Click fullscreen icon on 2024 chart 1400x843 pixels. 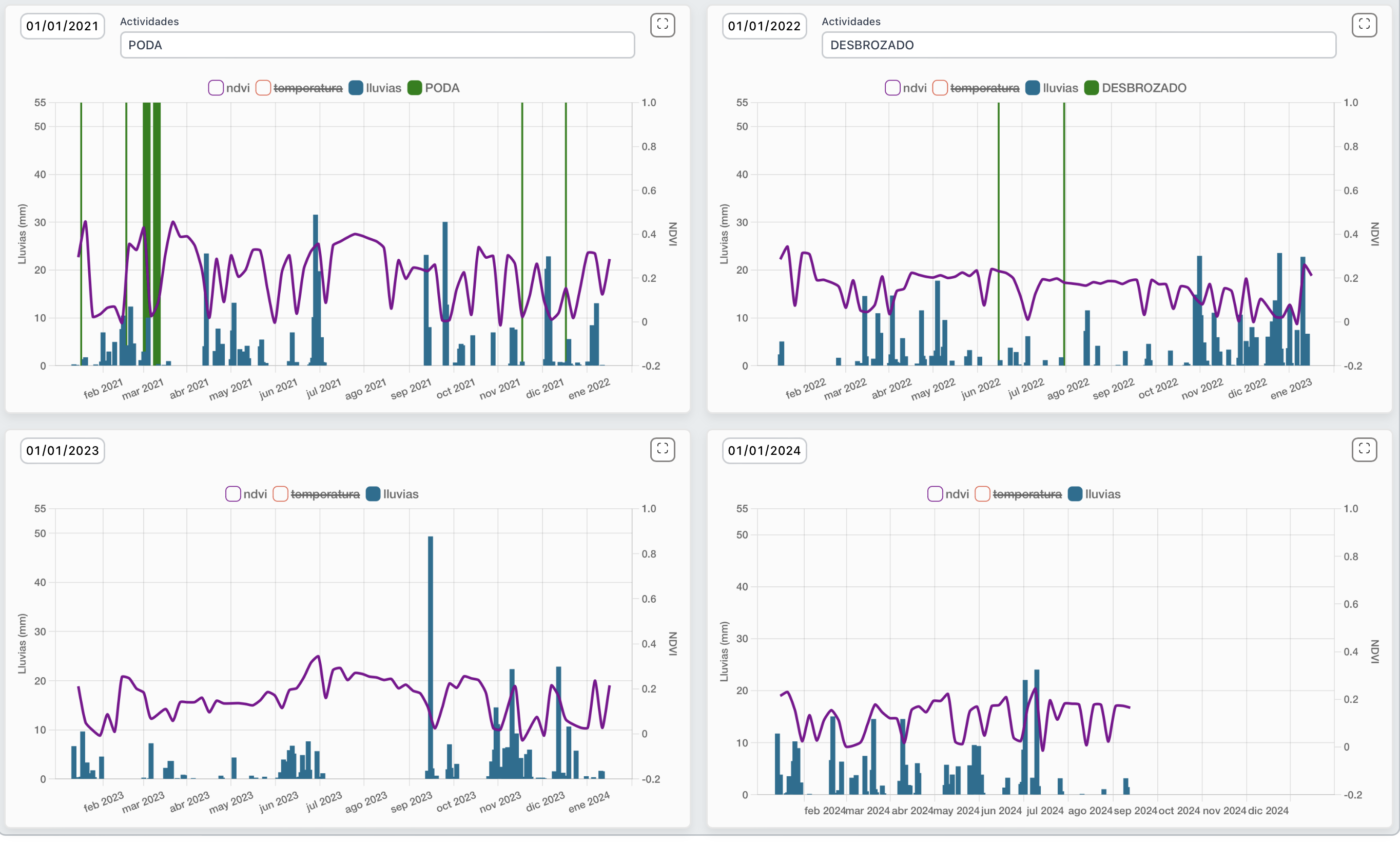coord(1364,449)
